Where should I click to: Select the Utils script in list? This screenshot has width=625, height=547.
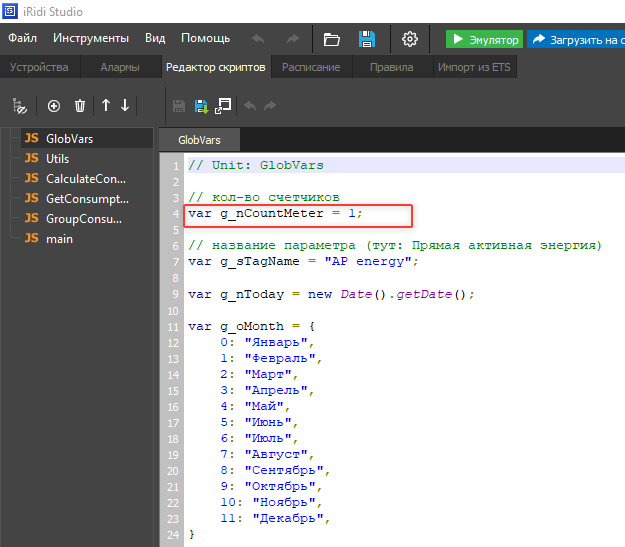pyautogui.click(x=57, y=159)
